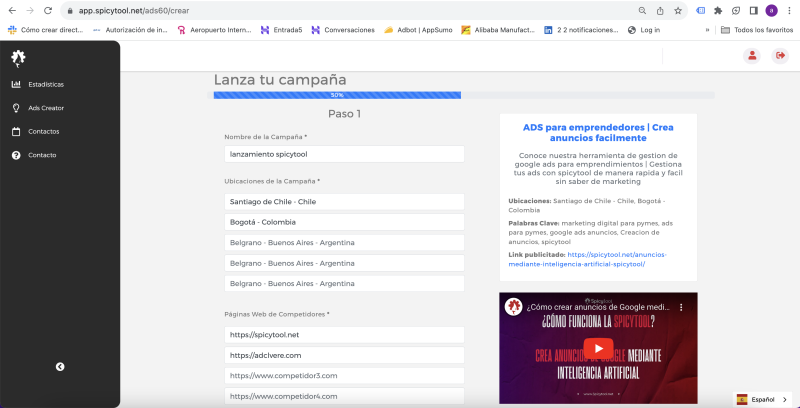Click the video title text

597,308
